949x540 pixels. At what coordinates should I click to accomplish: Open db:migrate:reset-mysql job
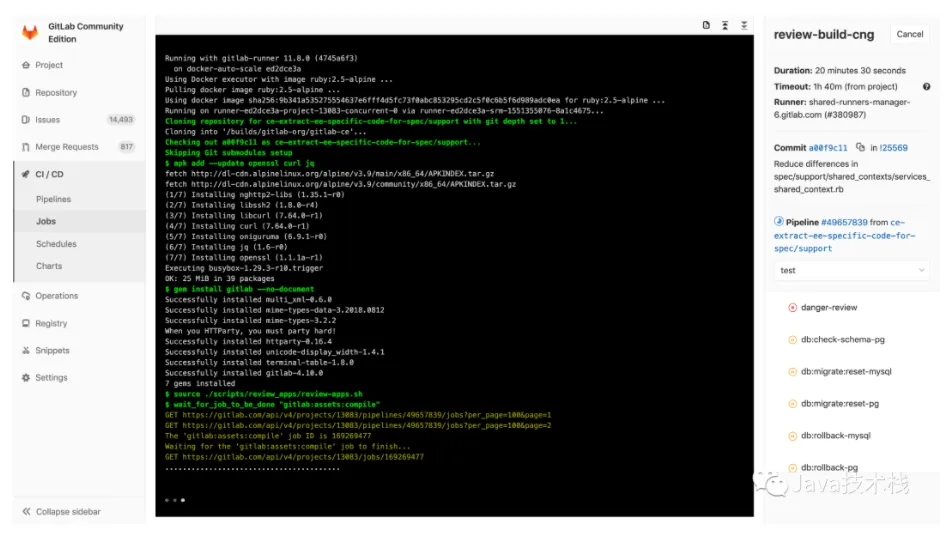click(x=846, y=372)
